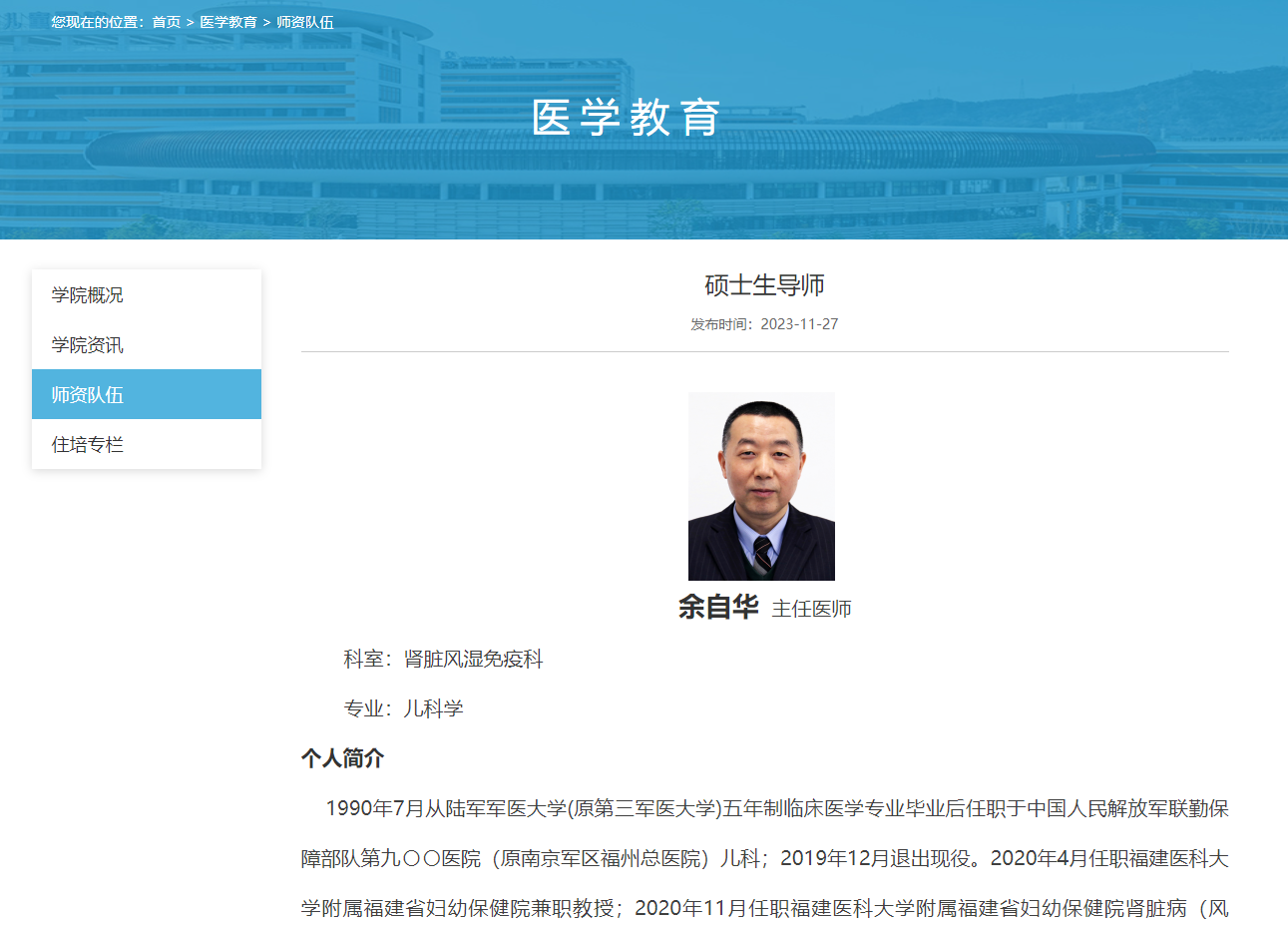
Task: Click the publish date 2023-11-27
Action: [x=799, y=324]
